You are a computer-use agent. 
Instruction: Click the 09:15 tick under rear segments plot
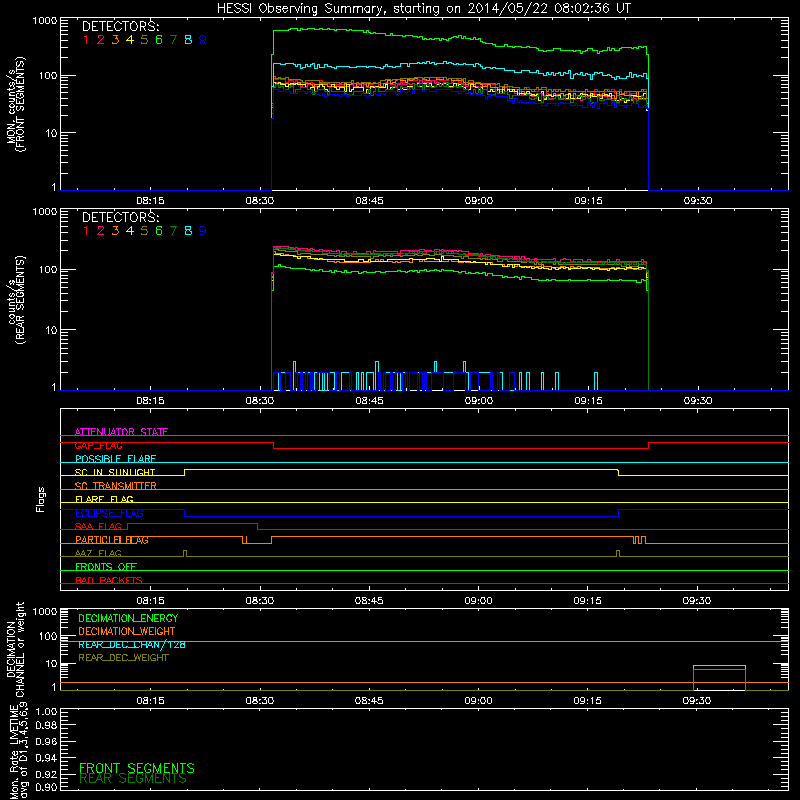pyautogui.click(x=588, y=401)
